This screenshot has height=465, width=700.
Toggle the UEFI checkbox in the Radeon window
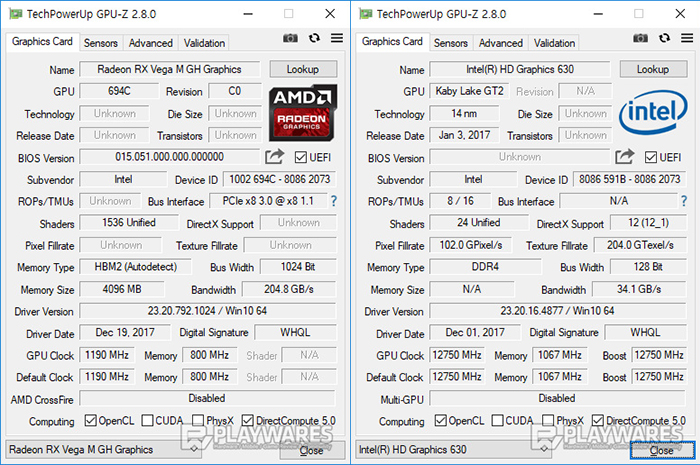click(x=300, y=158)
